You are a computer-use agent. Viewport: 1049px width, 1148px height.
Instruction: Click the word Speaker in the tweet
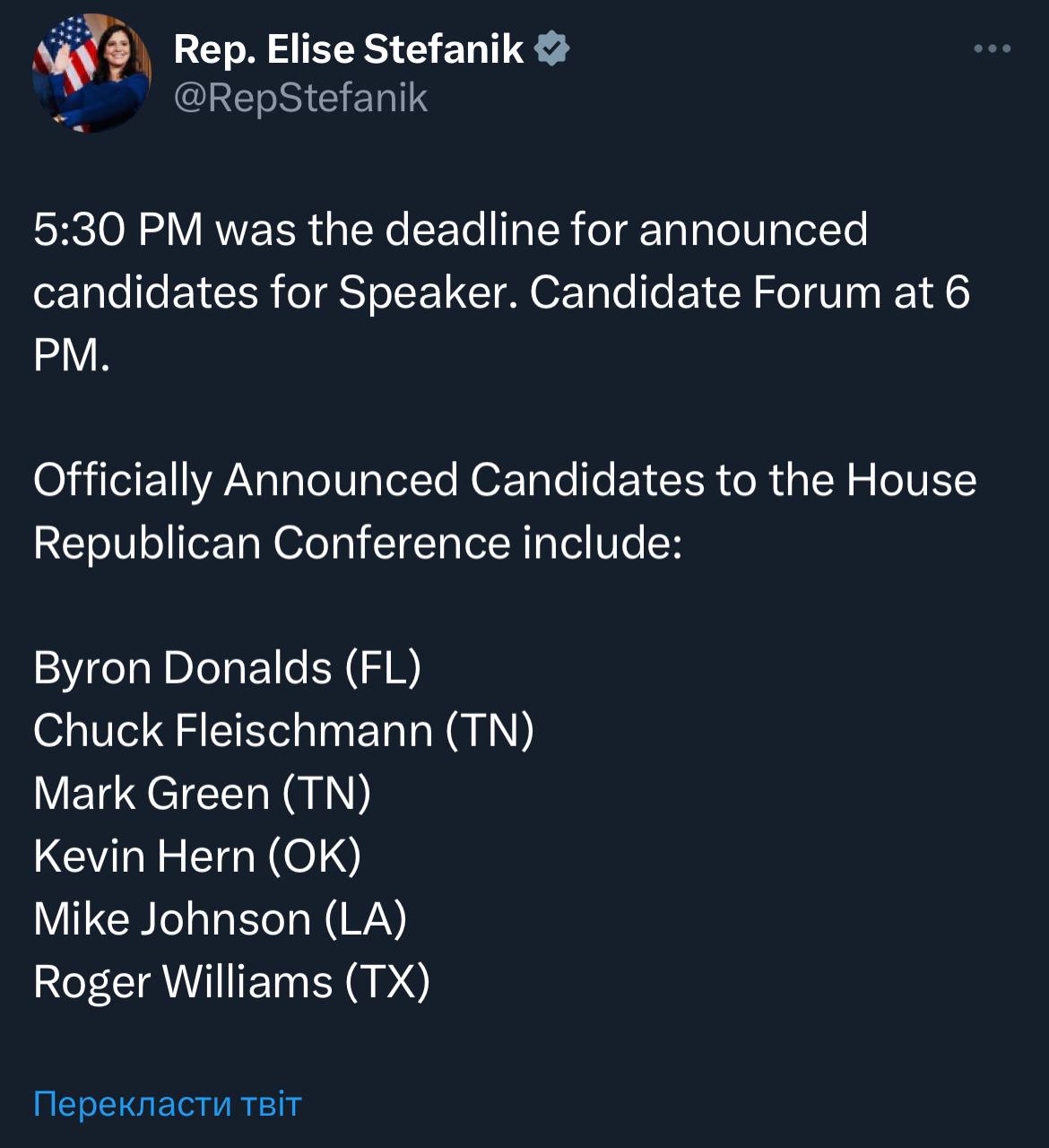click(426, 292)
